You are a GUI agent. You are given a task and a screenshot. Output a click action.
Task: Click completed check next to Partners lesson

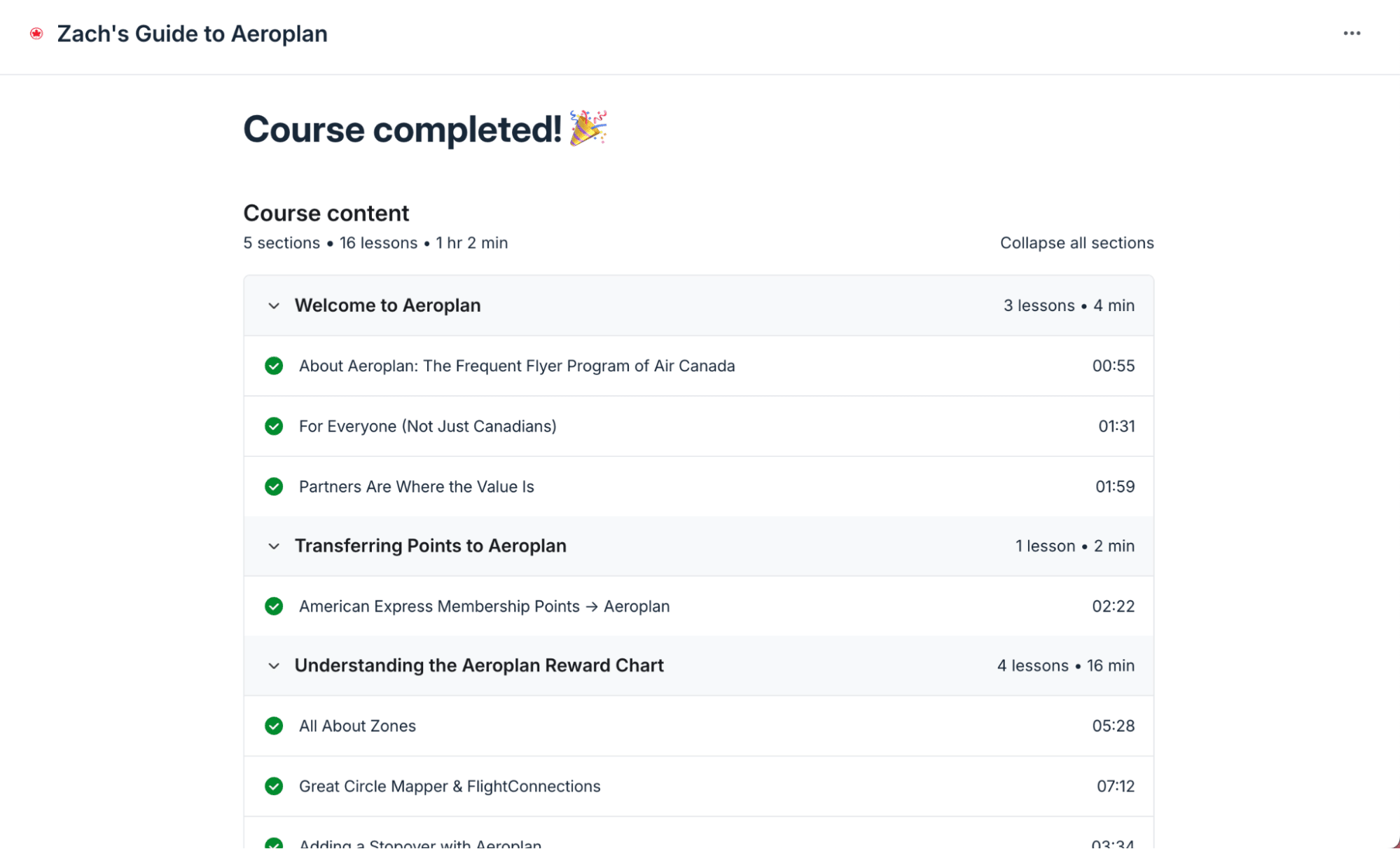274,486
